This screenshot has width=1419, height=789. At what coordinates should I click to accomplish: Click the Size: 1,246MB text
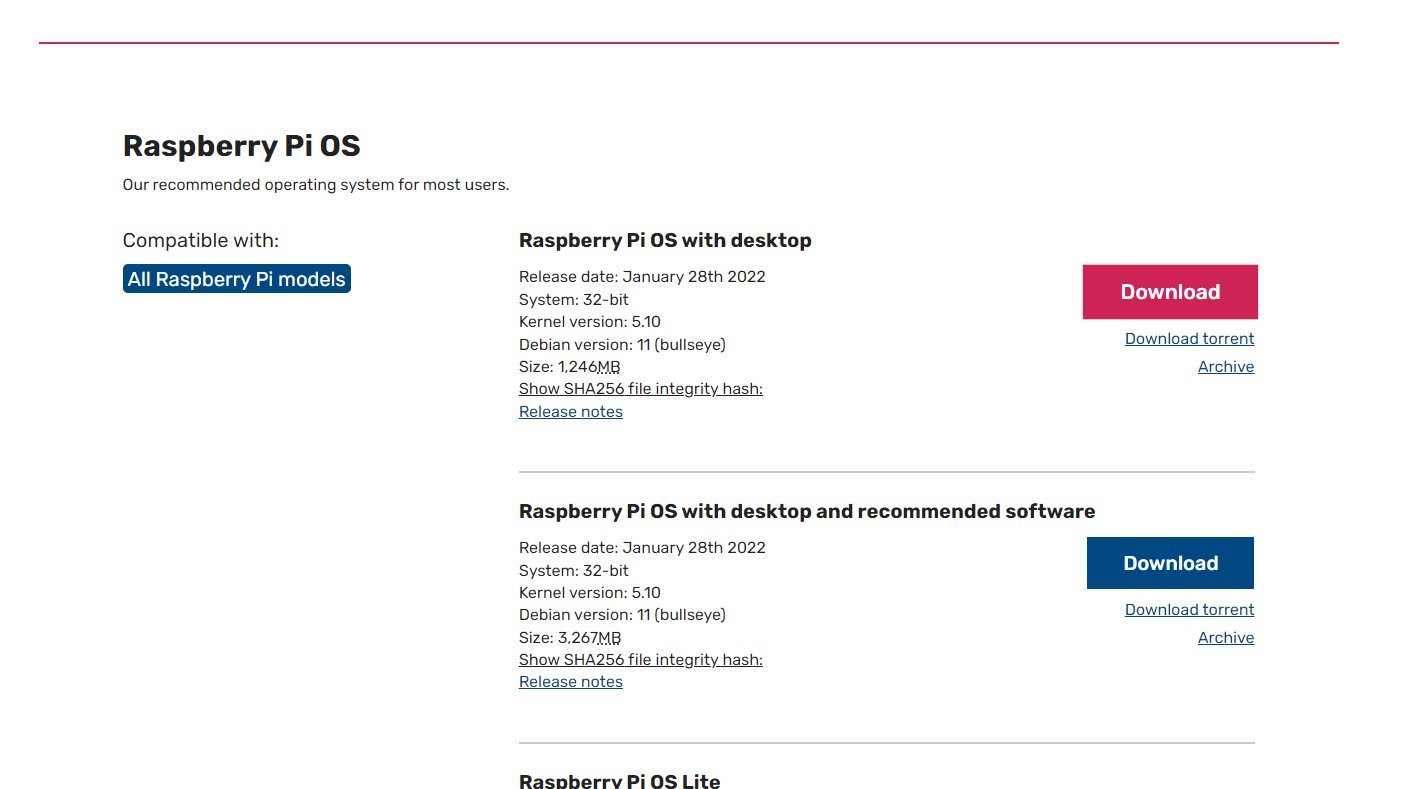570,367
